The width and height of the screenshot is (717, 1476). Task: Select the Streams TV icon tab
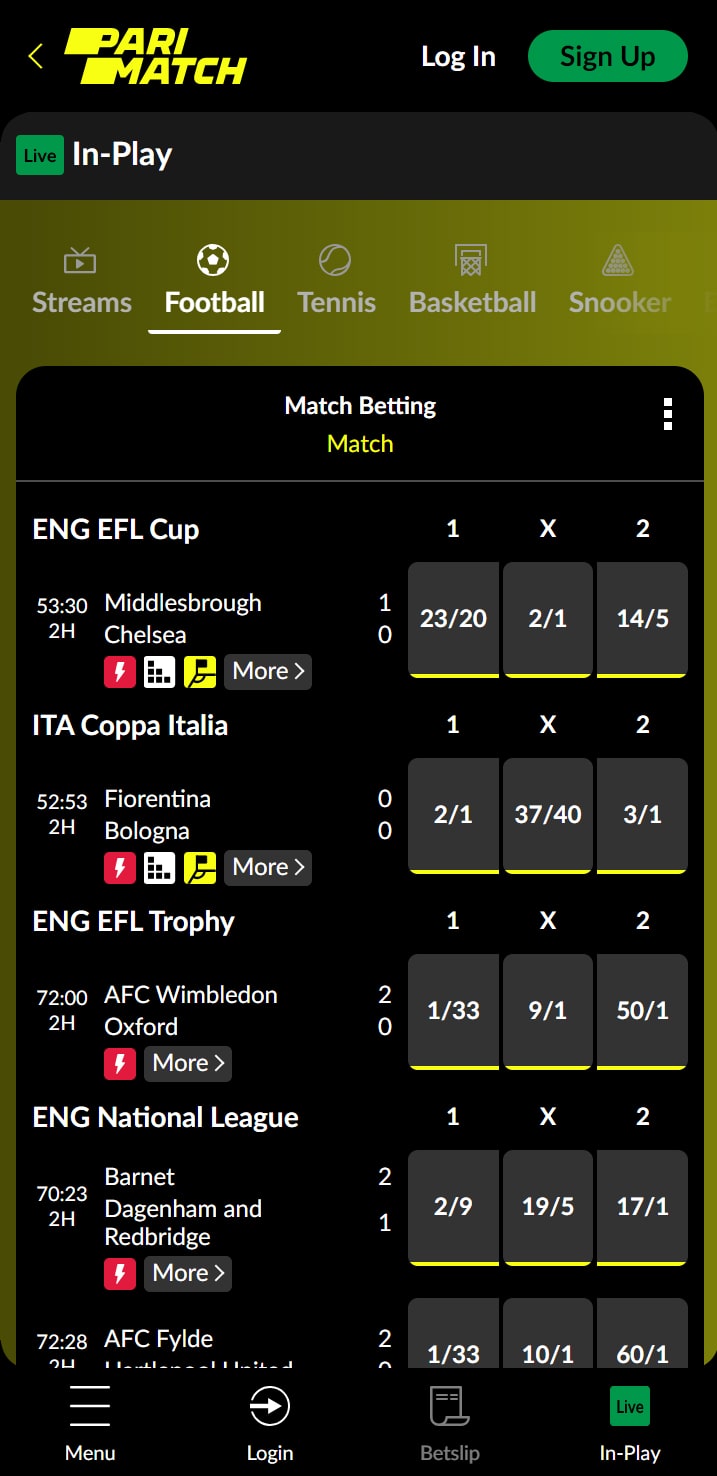[x=80, y=260]
